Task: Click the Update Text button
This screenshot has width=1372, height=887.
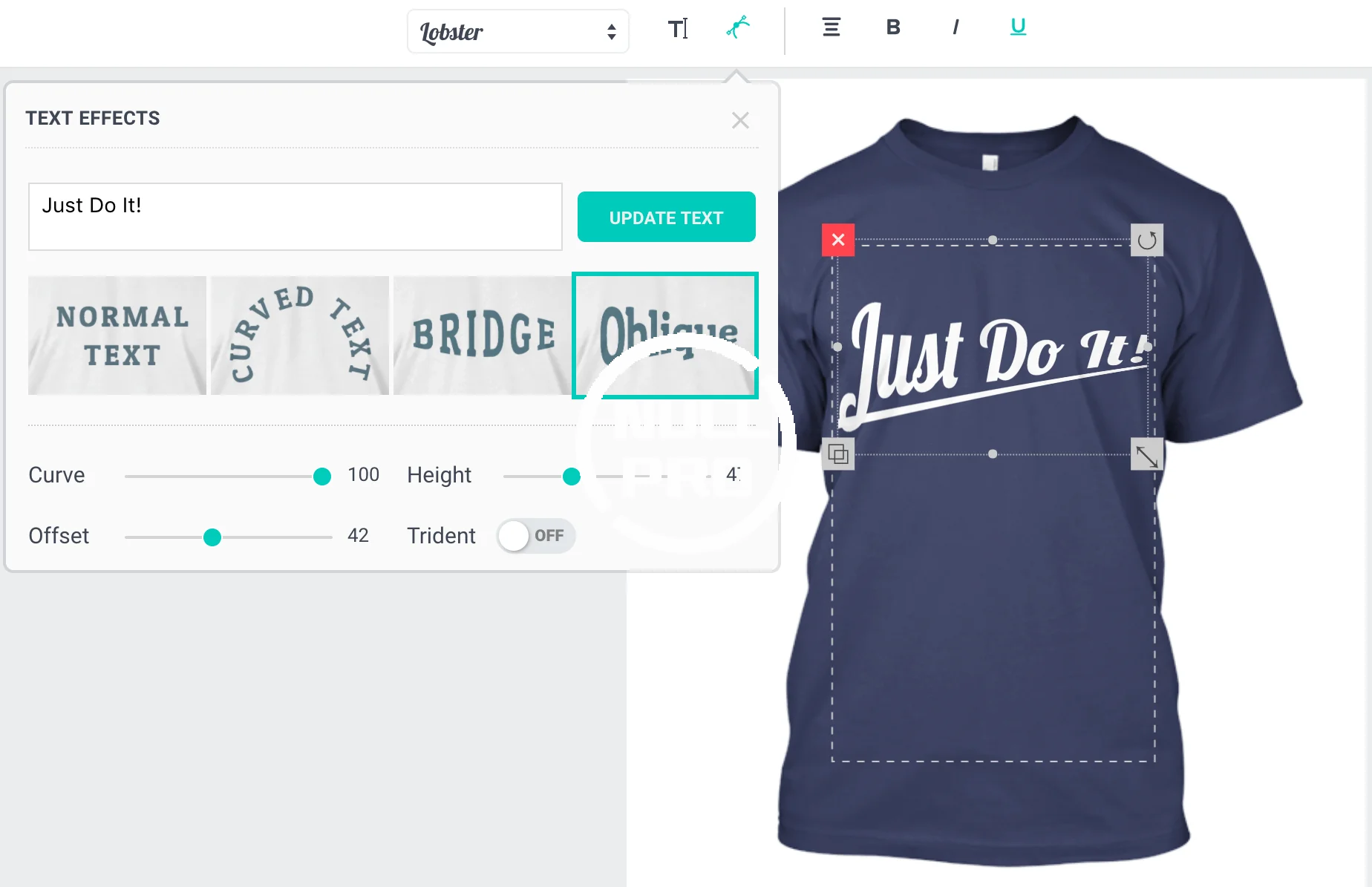Action: click(667, 217)
